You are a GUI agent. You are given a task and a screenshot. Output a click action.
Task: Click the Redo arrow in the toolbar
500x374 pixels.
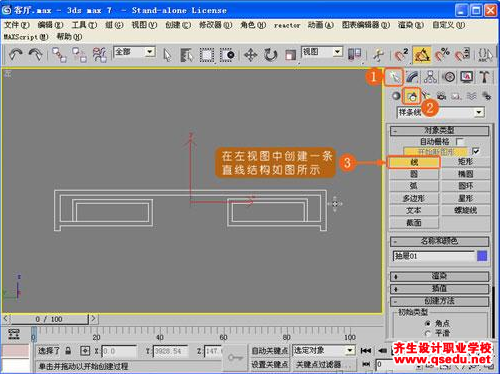pyautogui.click(x=36, y=54)
